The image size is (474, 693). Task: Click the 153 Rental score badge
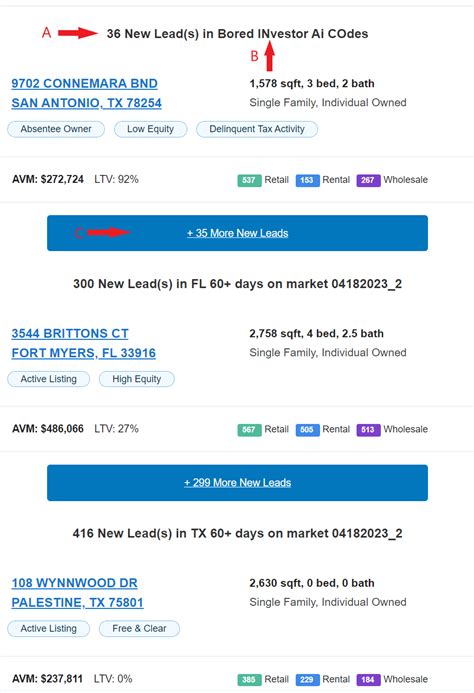(307, 180)
